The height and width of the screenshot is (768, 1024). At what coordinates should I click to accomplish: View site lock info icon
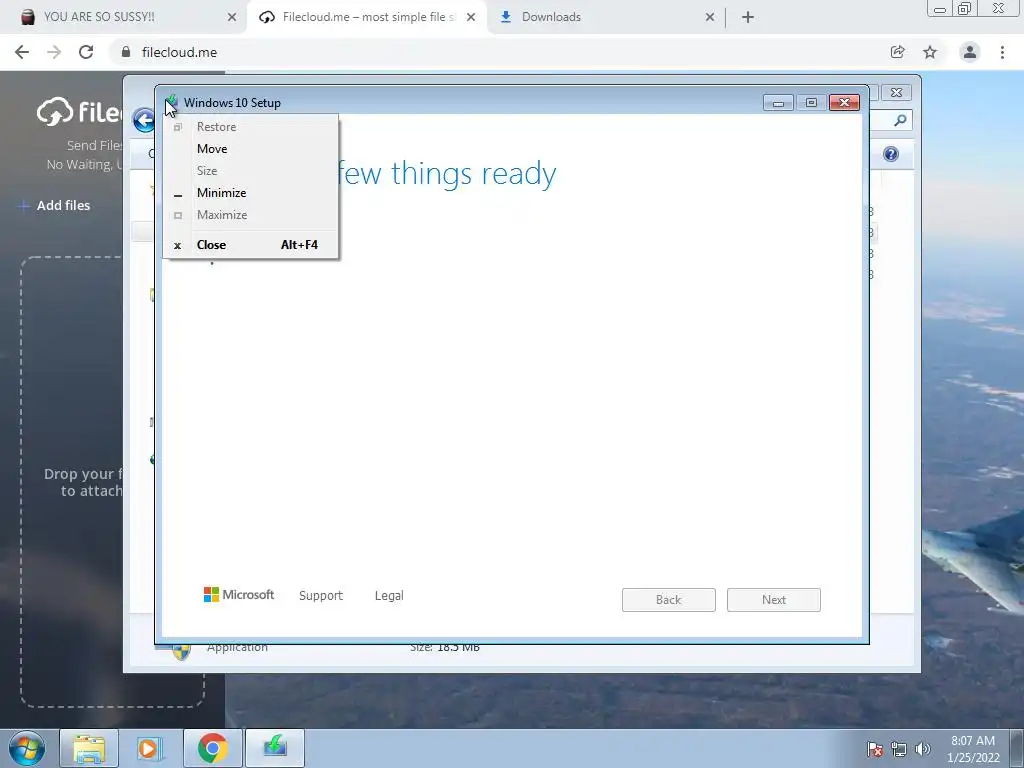point(126,52)
